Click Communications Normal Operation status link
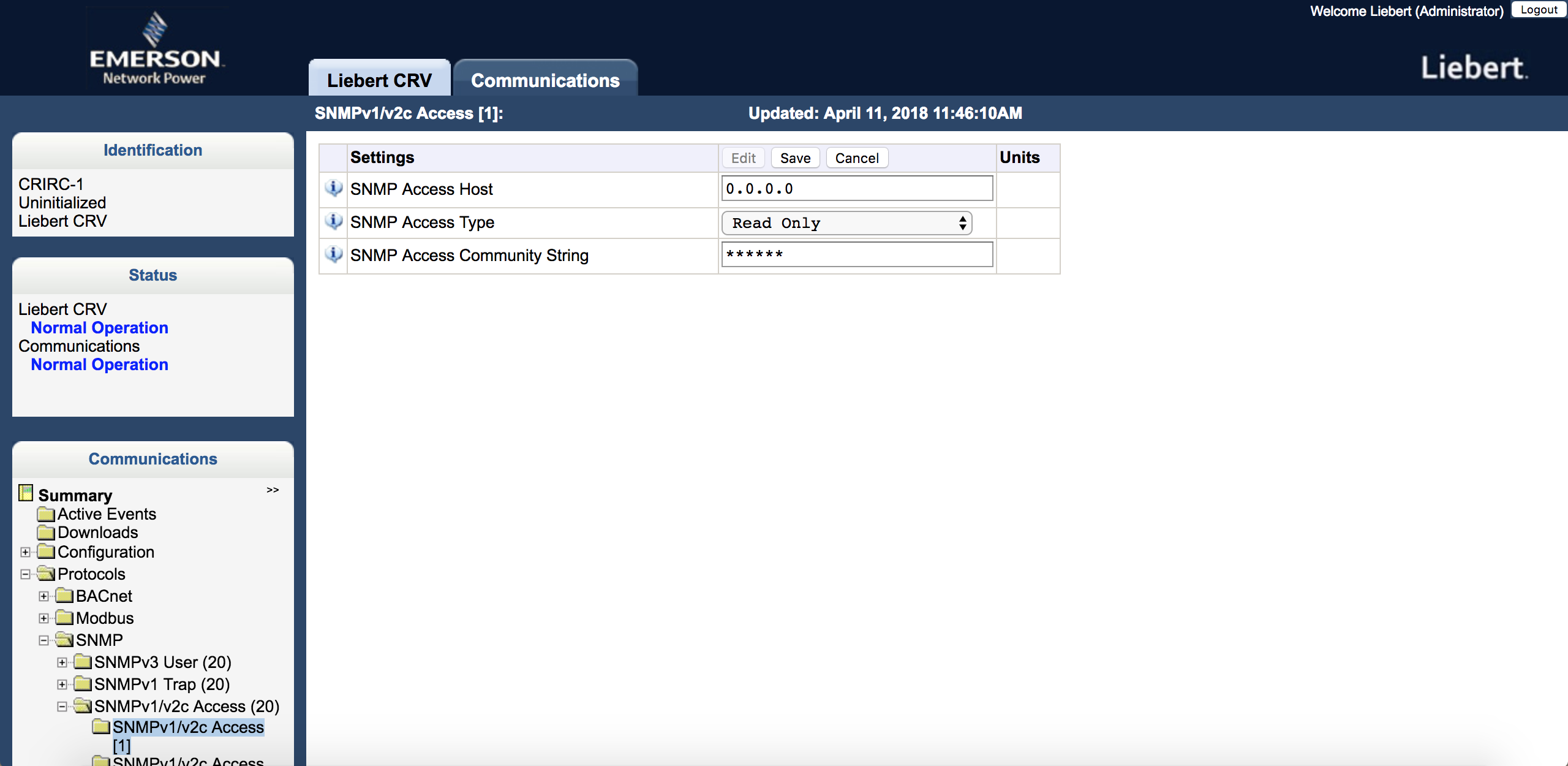Viewport: 1568px width, 766px height. click(100, 365)
